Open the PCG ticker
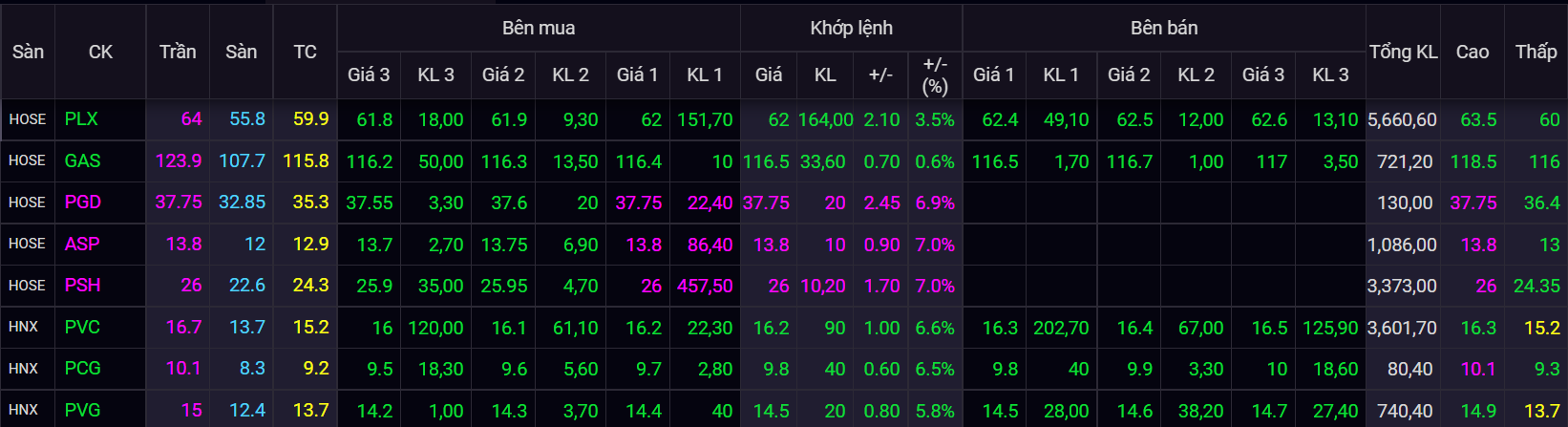1568x427 pixels. (82, 369)
